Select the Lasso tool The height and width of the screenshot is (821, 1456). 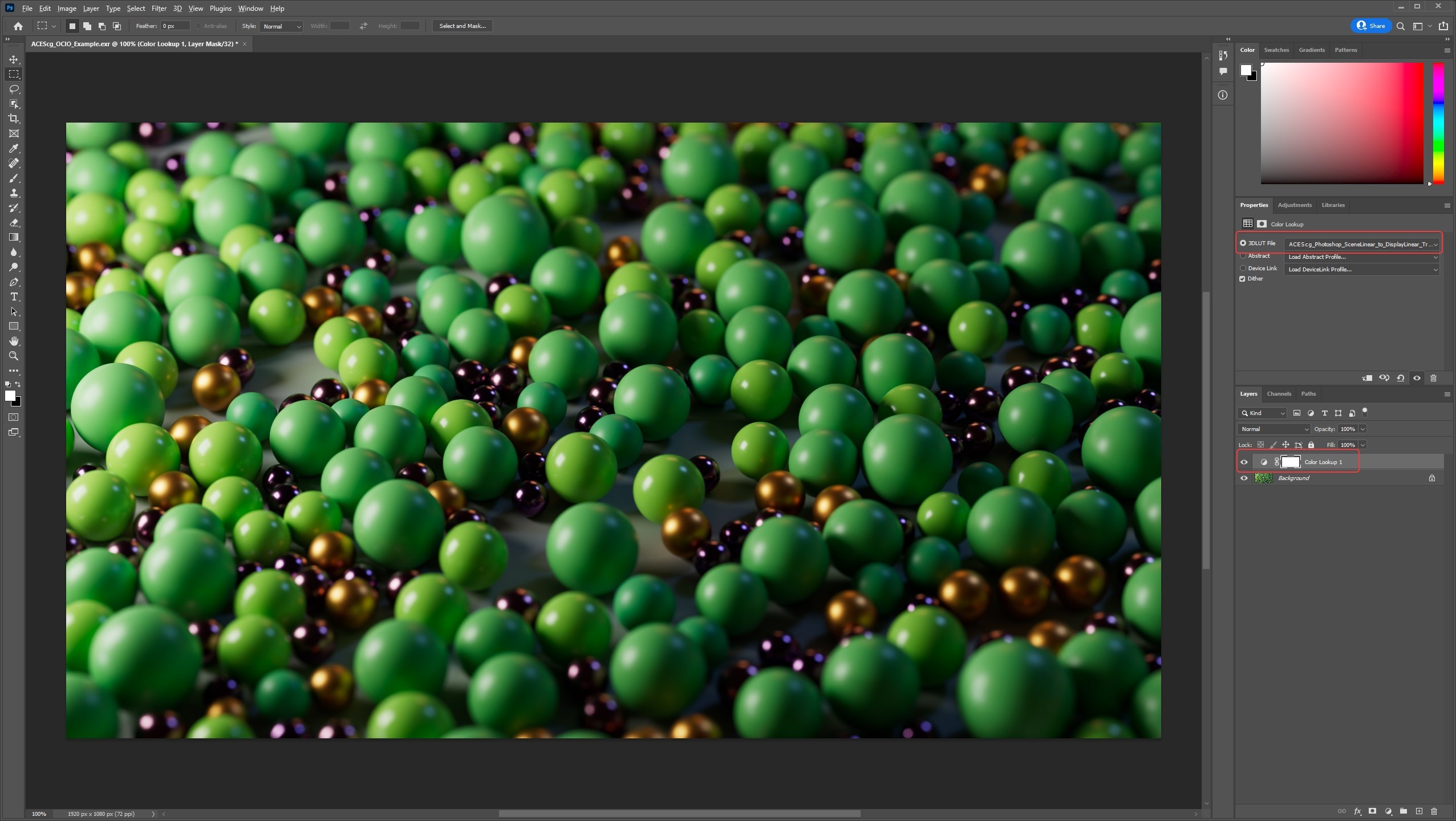(x=14, y=89)
